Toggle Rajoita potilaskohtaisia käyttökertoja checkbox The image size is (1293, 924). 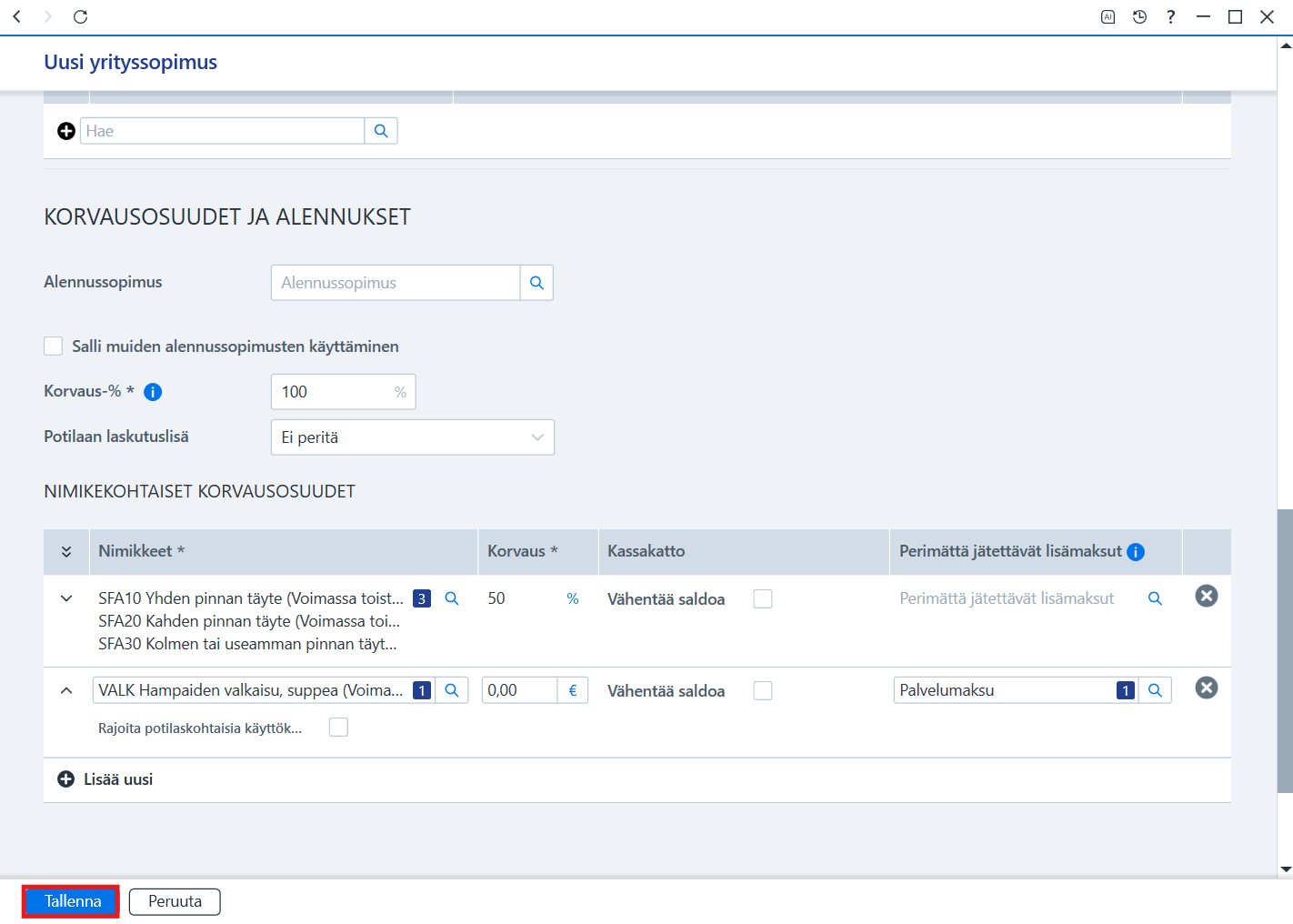[338, 727]
